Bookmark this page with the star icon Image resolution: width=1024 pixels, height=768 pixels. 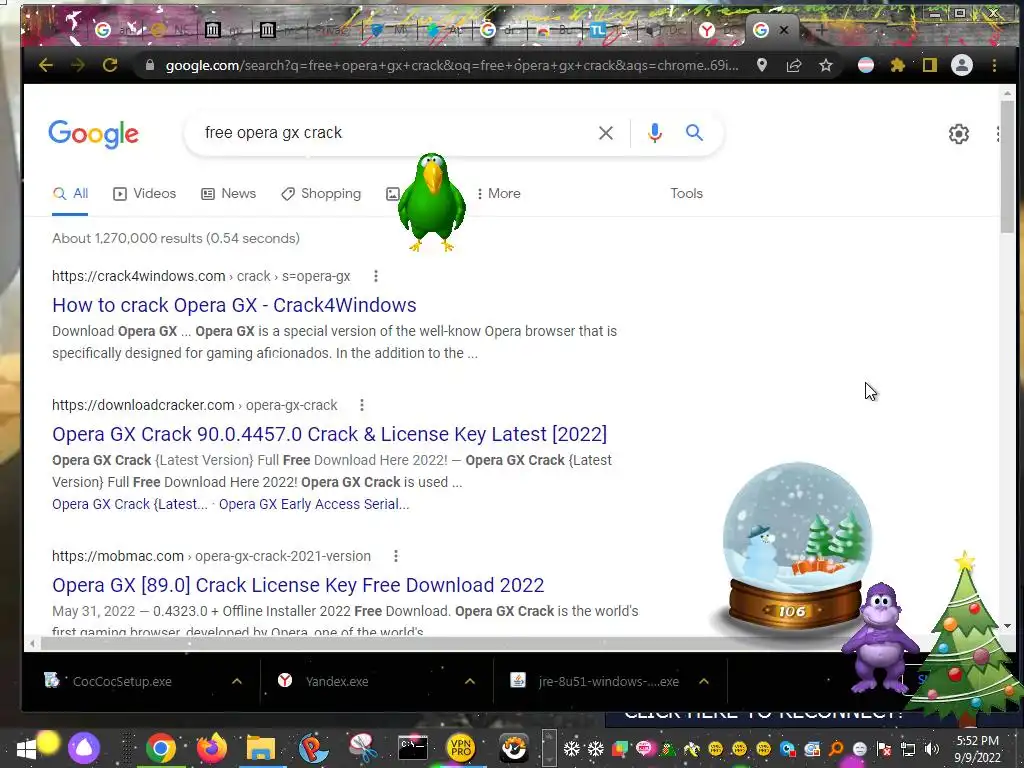point(825,65)
